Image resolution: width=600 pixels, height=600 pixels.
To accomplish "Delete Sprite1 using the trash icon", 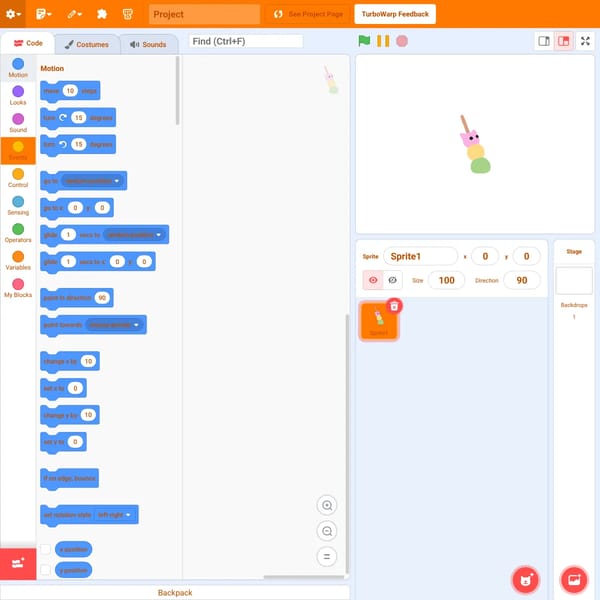I will pyautogui.click(x=394, y=306).
